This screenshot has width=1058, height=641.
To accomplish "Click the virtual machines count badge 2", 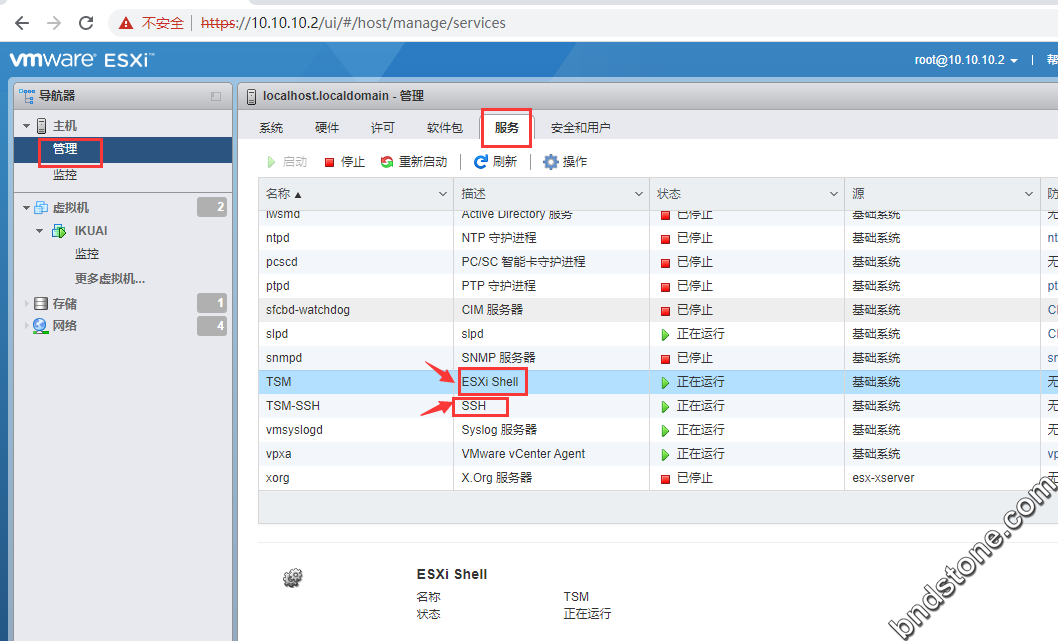I will tap(212, 207).
